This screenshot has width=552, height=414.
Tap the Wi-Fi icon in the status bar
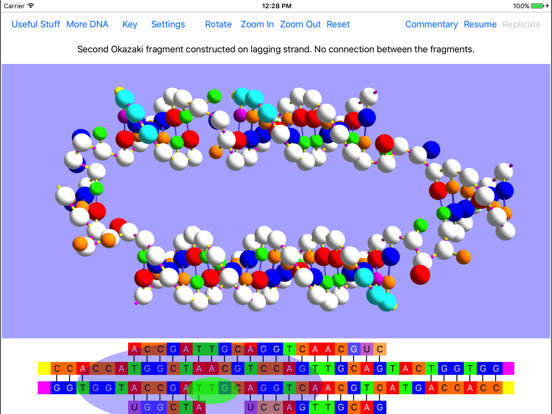[x=31, y=6]
